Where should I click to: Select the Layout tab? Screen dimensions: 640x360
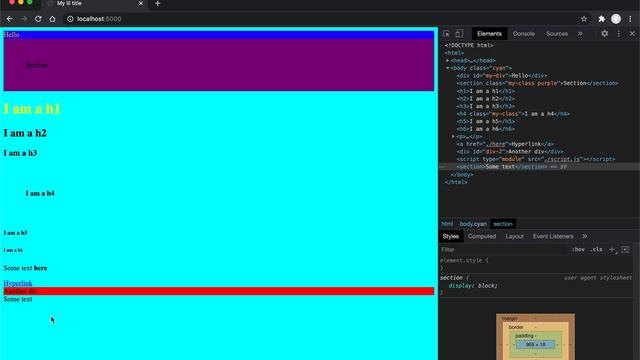click(x=514, y=236)
